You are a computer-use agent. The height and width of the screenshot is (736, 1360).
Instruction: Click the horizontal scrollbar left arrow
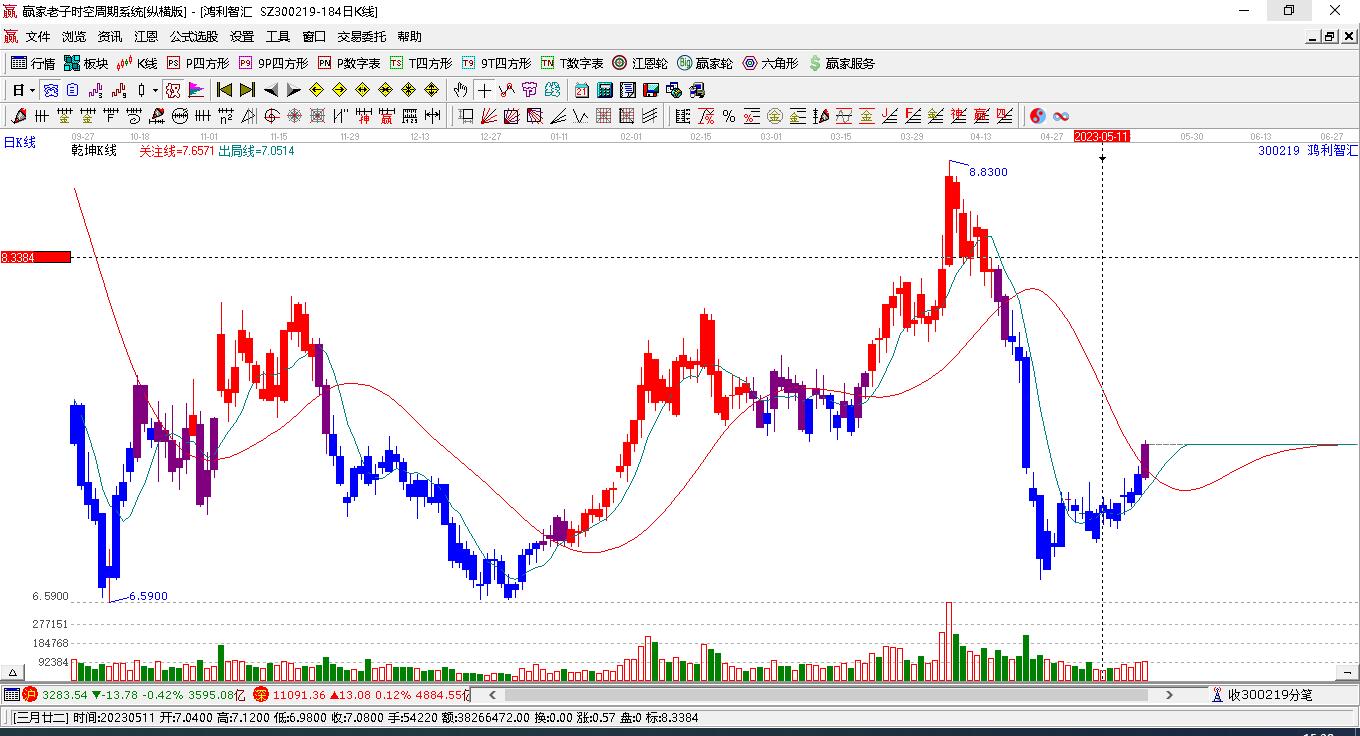(x=491, y=694)
